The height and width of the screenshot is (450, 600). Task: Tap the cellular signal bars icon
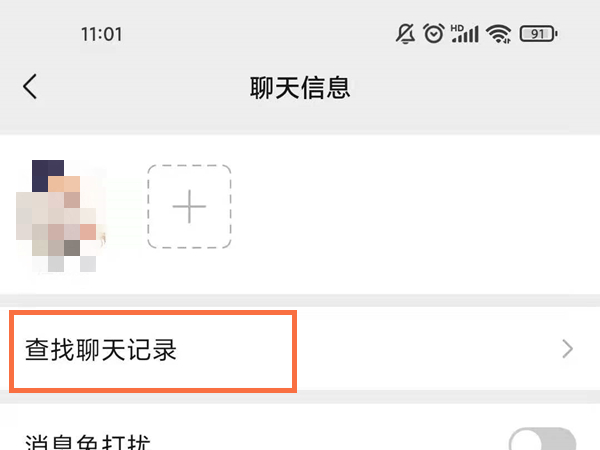(467, 34)
